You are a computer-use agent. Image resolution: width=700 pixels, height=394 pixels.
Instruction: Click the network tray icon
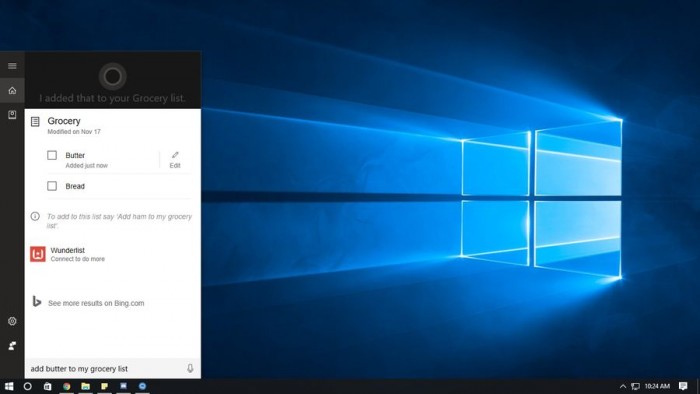[x=635, y=386]
